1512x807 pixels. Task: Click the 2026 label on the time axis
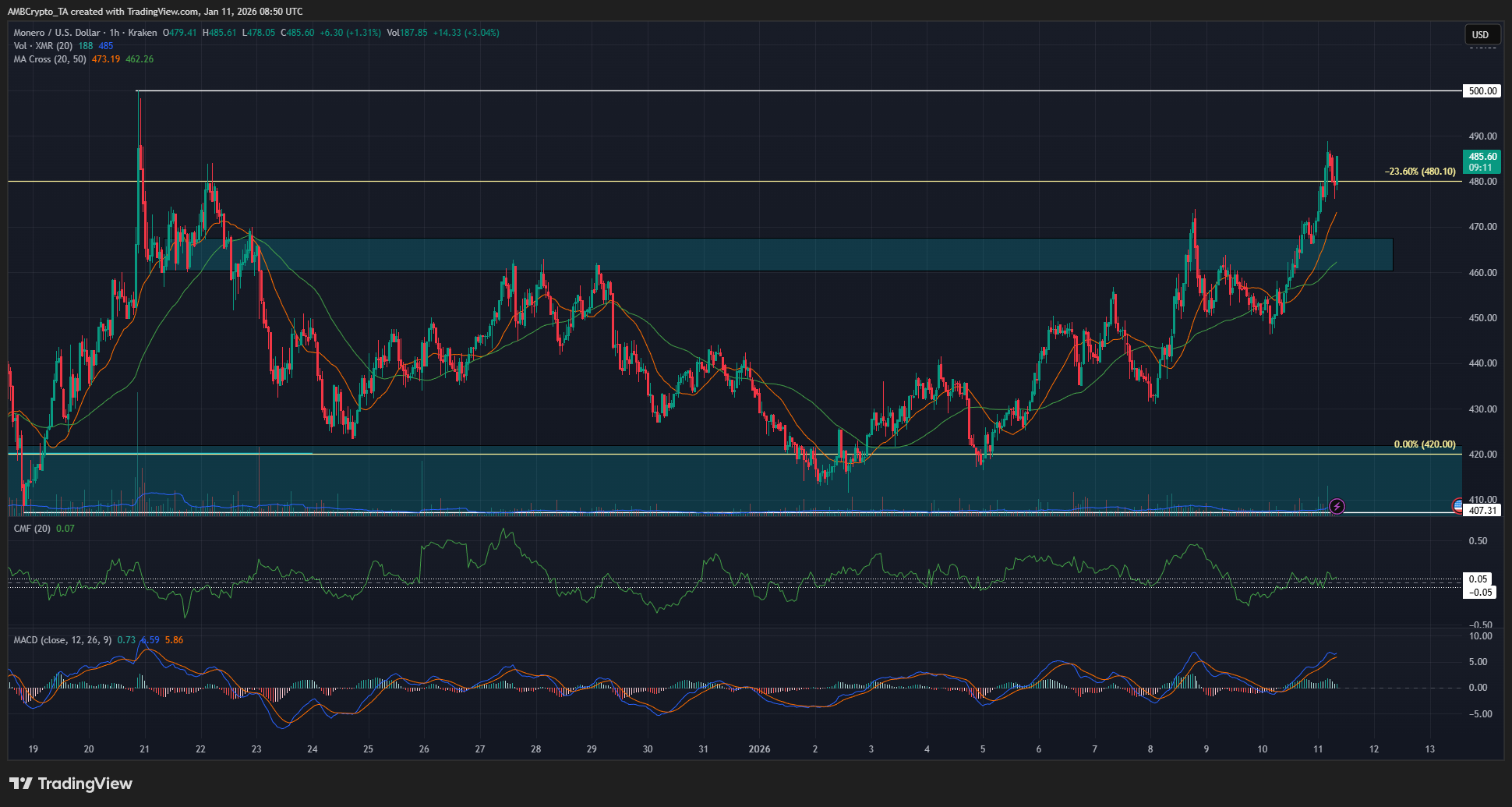[x=758, y=749]
